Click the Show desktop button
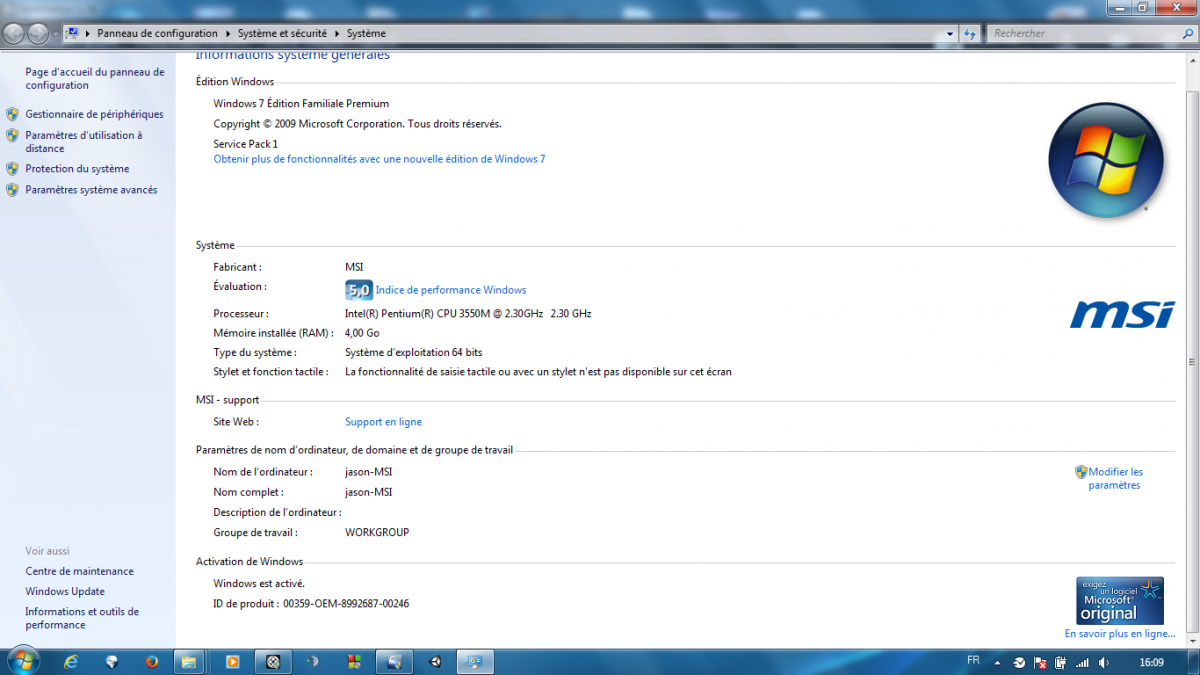 pyautogui.click(x=1194, y=662)
